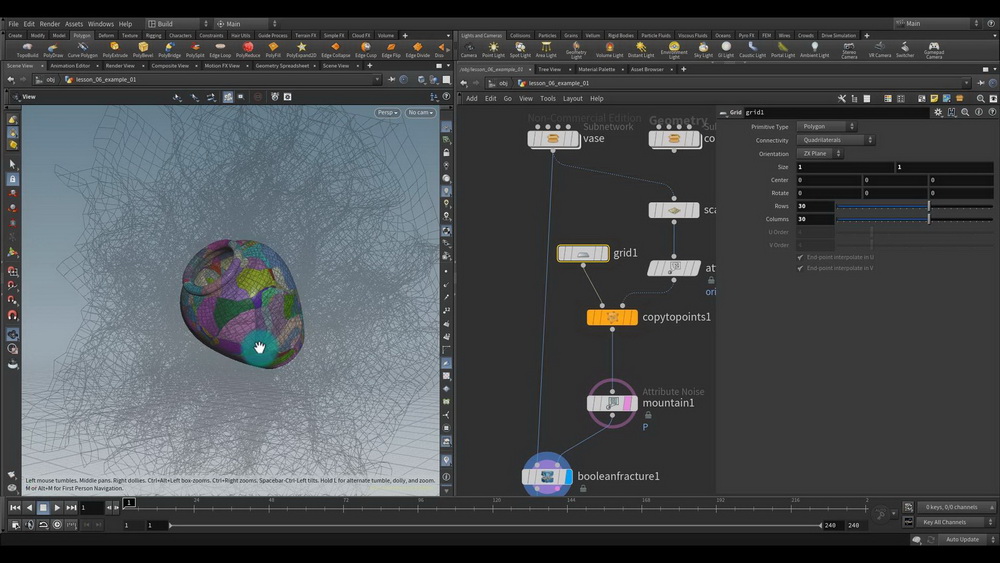
Task: Add a Point Light from the shelf
Action: tap(493, 50)
